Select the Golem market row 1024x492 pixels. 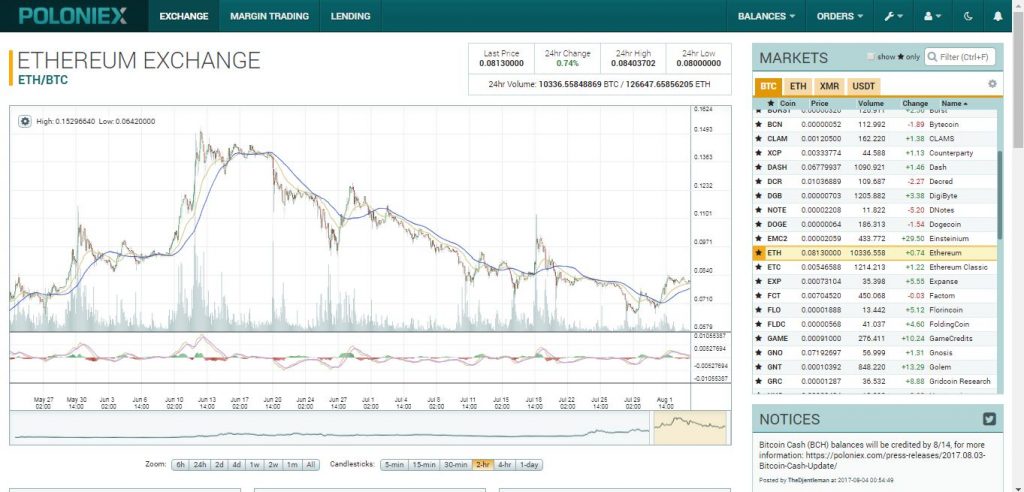pyautogui.click(x=875, y=367)
